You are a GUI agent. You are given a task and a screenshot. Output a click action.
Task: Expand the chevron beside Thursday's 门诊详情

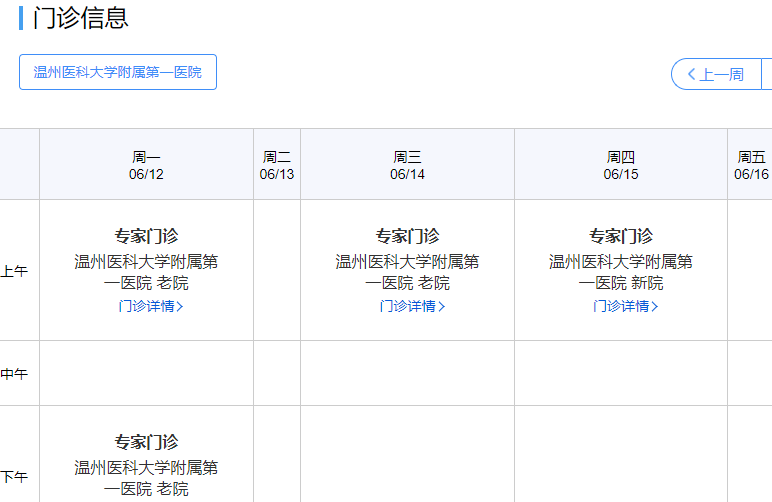pyautogui.click(x=655, y=306)
